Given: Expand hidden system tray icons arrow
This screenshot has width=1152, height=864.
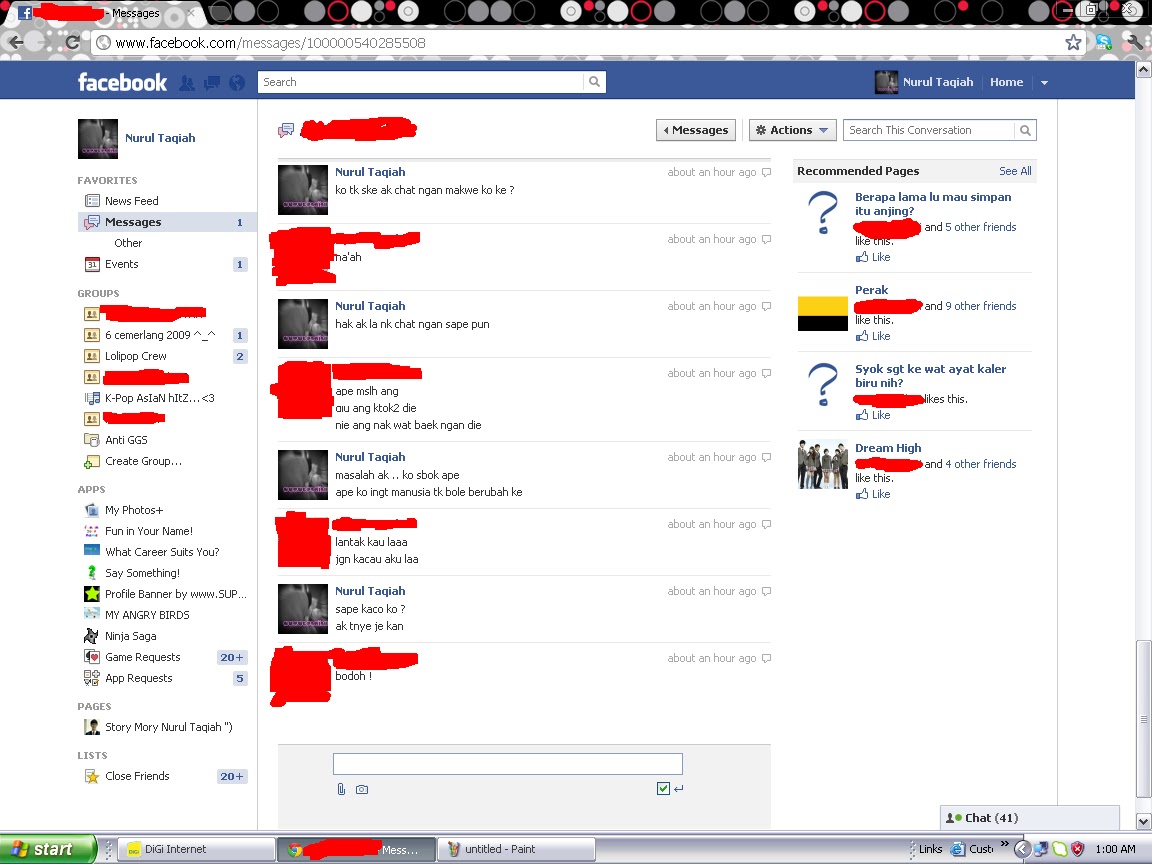Looking at the screenshot, I should click(1021, 849).
